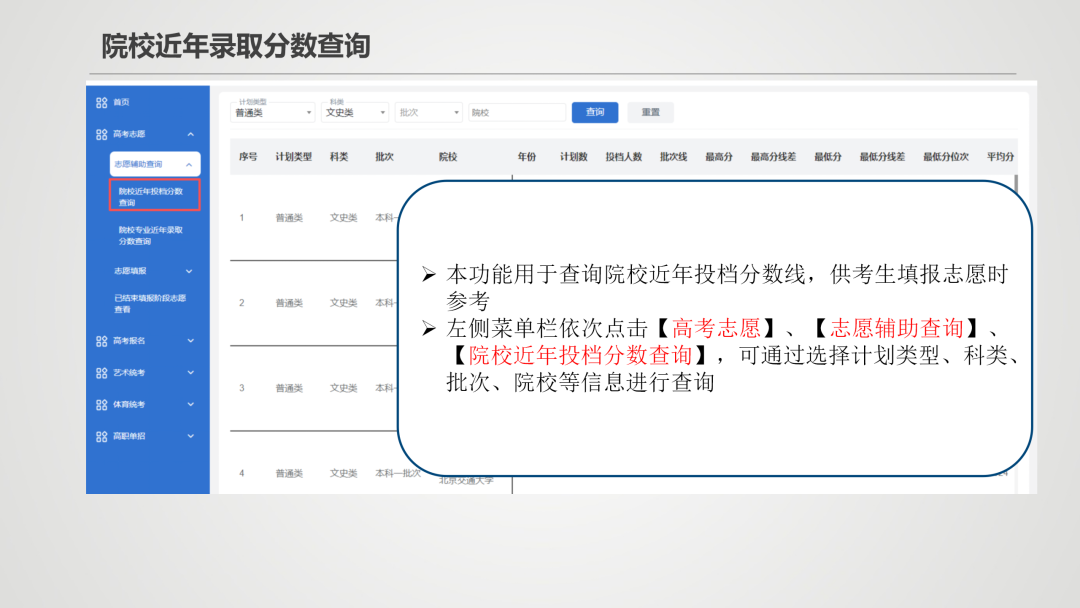The image size is (1080, 608).
Task: Collapse the 高考志愿 menu chevron
Action: pyautogui.click(x=191, y=134)
